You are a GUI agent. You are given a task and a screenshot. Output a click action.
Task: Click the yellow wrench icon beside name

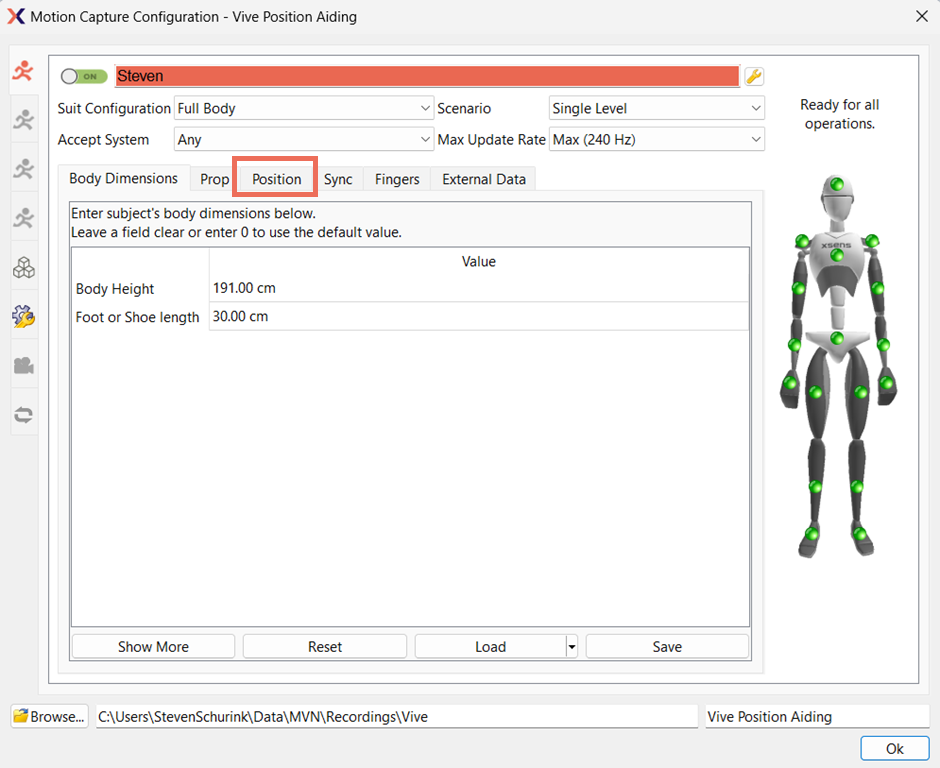[x=754, y=77]
